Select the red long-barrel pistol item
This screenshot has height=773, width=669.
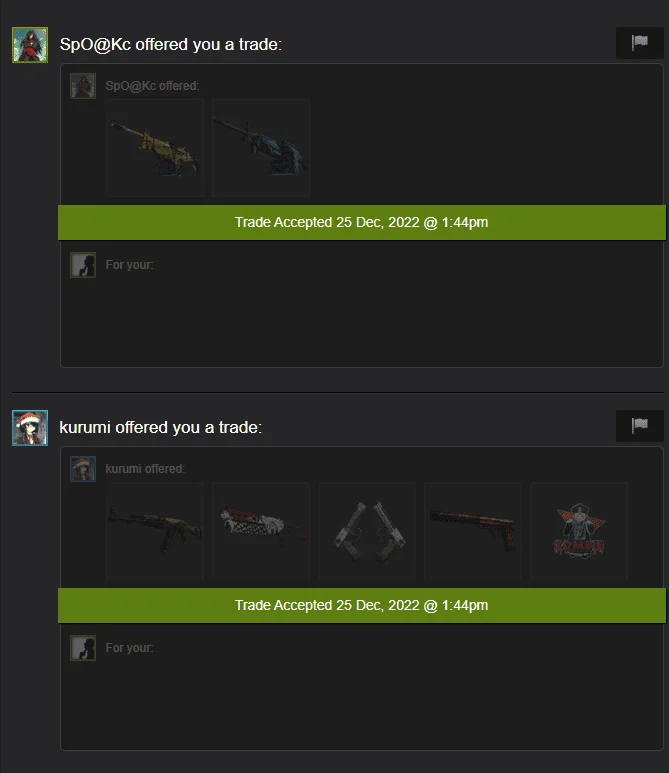tap(473, 531)
